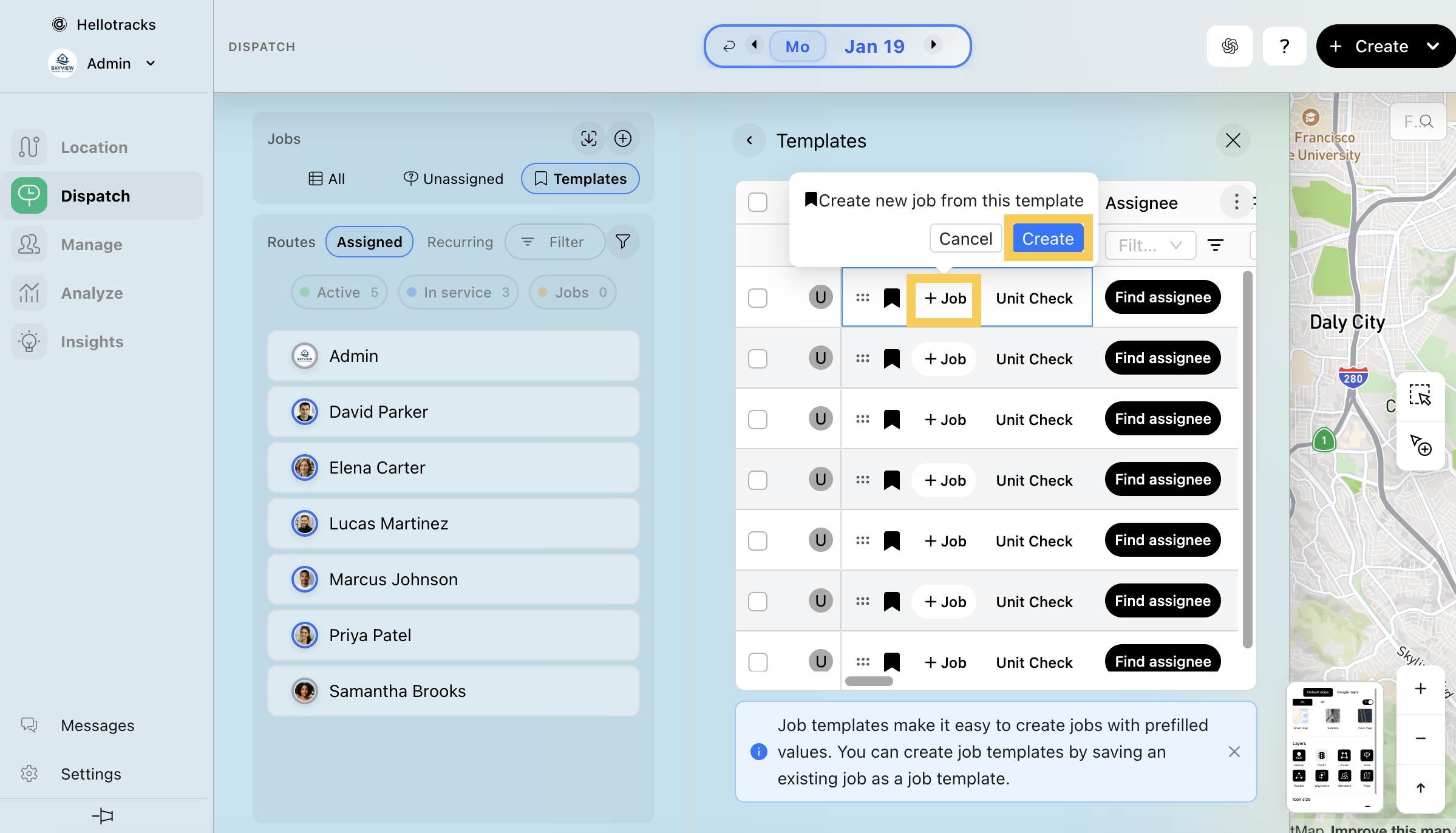
Task: Click the horizontal scrollbar under the templates table
Action: [x=869, y=681]
